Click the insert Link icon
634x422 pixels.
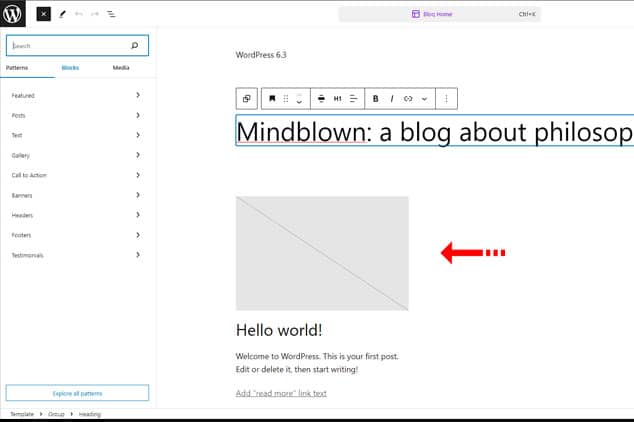pos(408,99)
